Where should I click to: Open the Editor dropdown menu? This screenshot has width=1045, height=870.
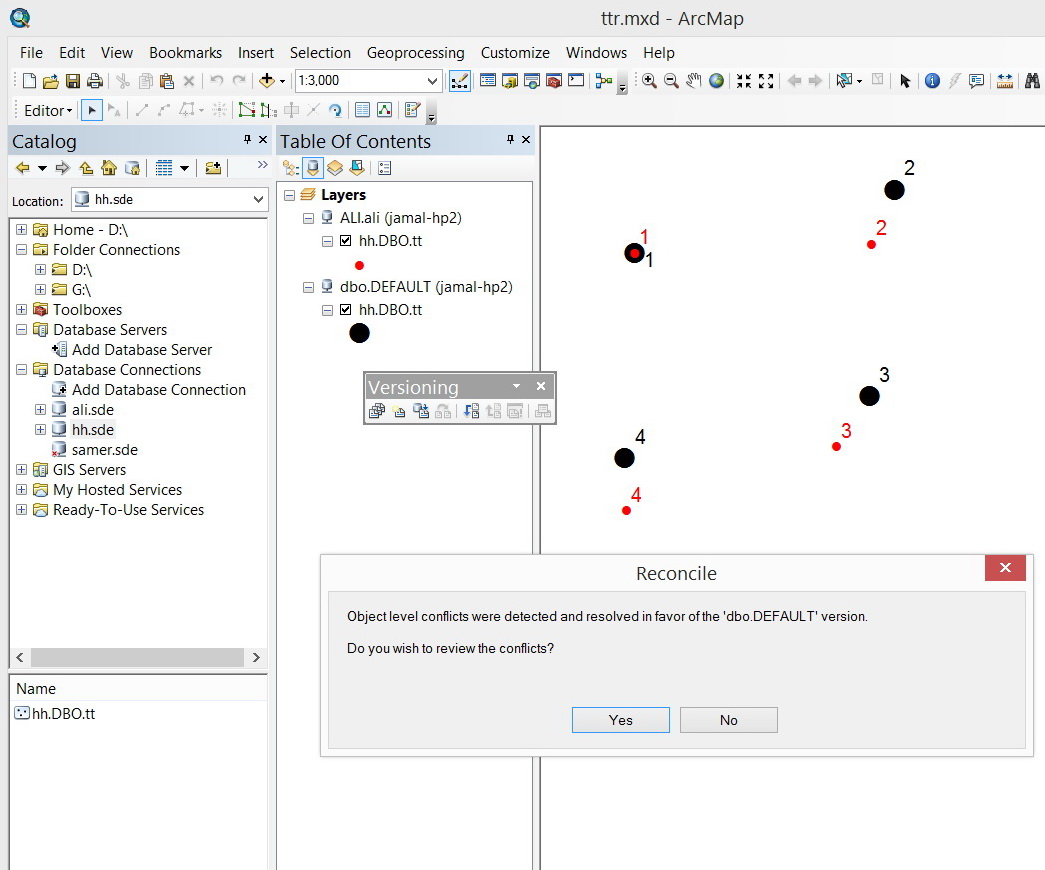[48, 111]
